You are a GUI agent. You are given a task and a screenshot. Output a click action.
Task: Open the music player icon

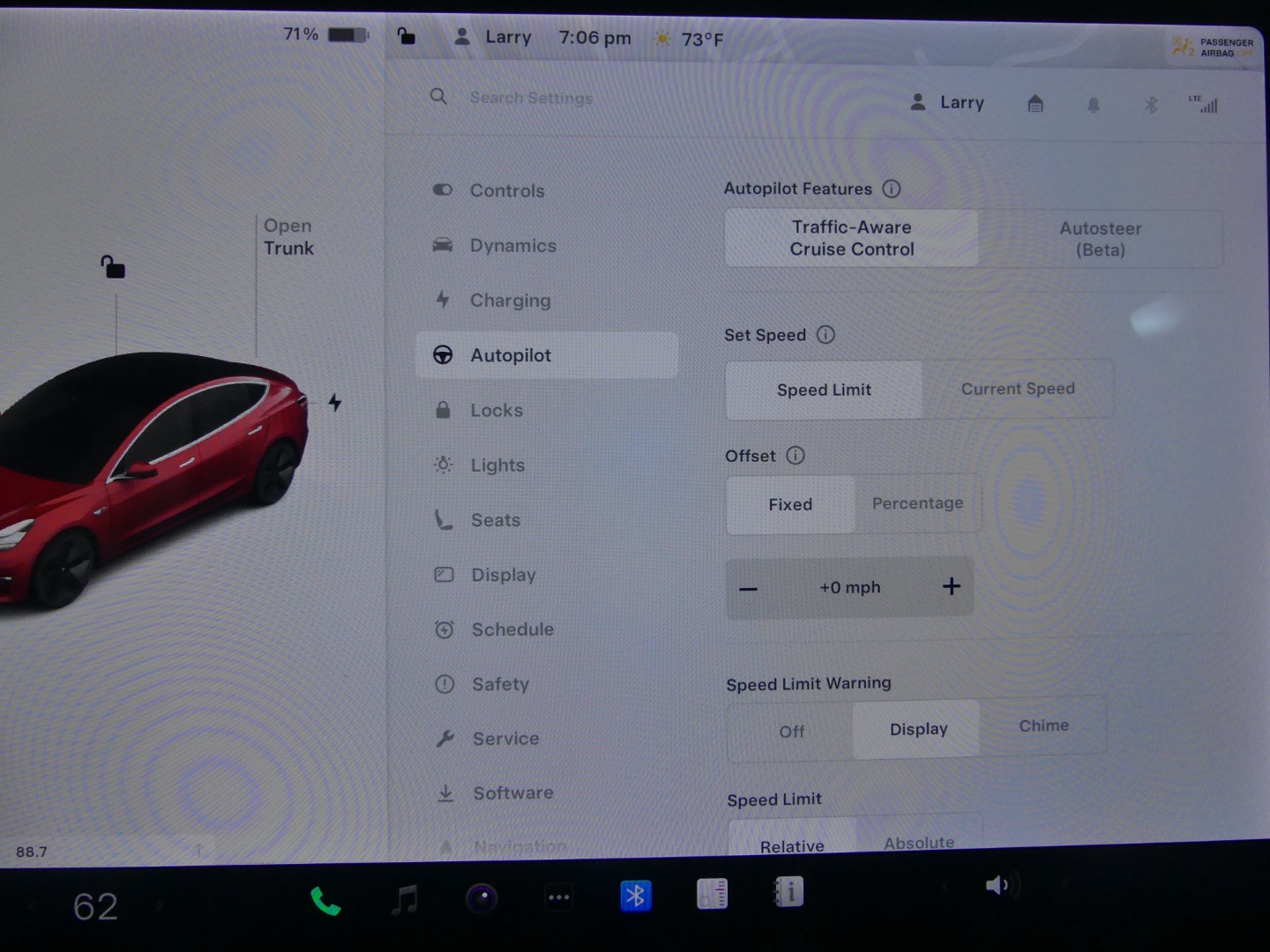(x=404, y=899)
